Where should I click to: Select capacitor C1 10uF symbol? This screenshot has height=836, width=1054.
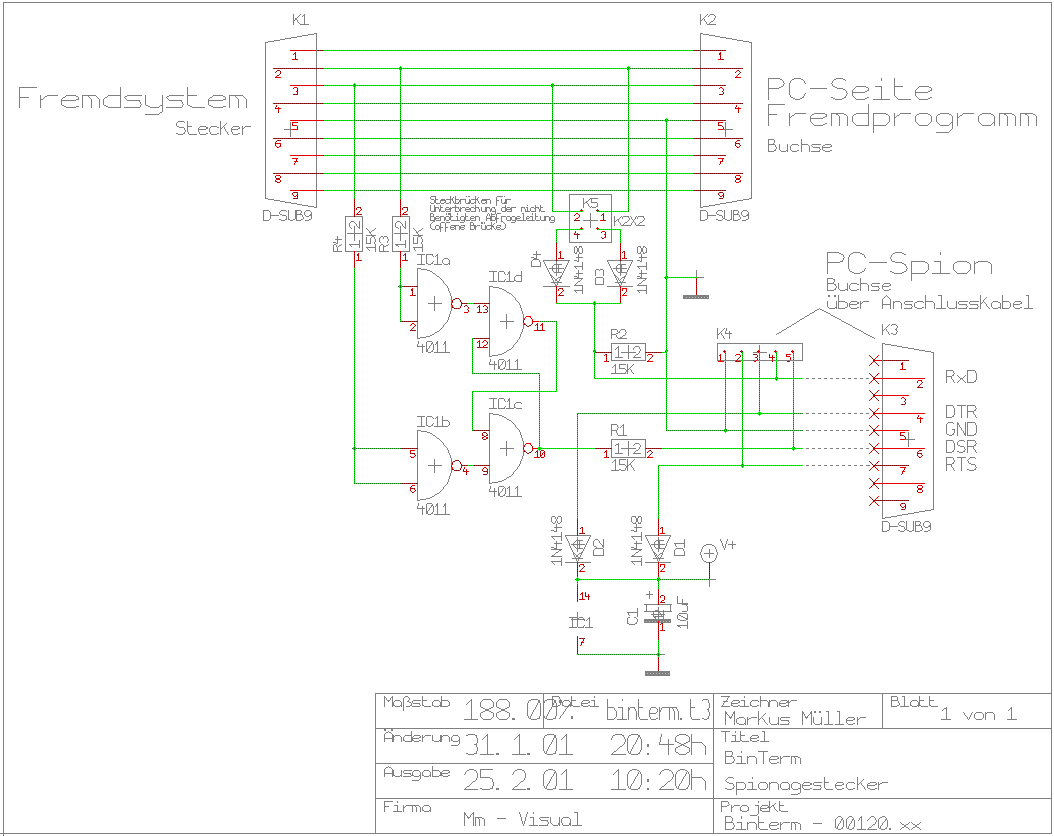(657, 612)
